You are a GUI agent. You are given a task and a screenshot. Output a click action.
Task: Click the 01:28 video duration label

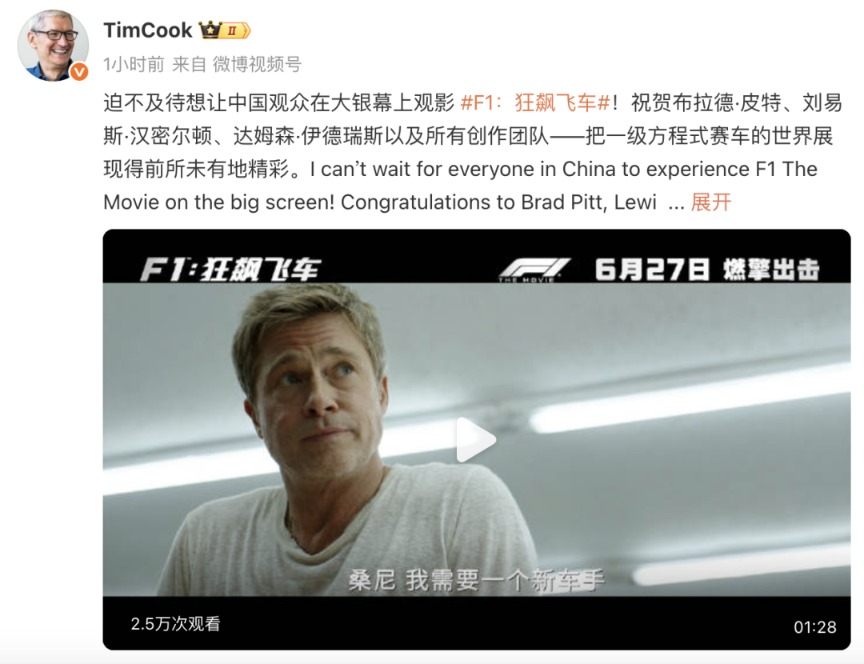point(814,627)
